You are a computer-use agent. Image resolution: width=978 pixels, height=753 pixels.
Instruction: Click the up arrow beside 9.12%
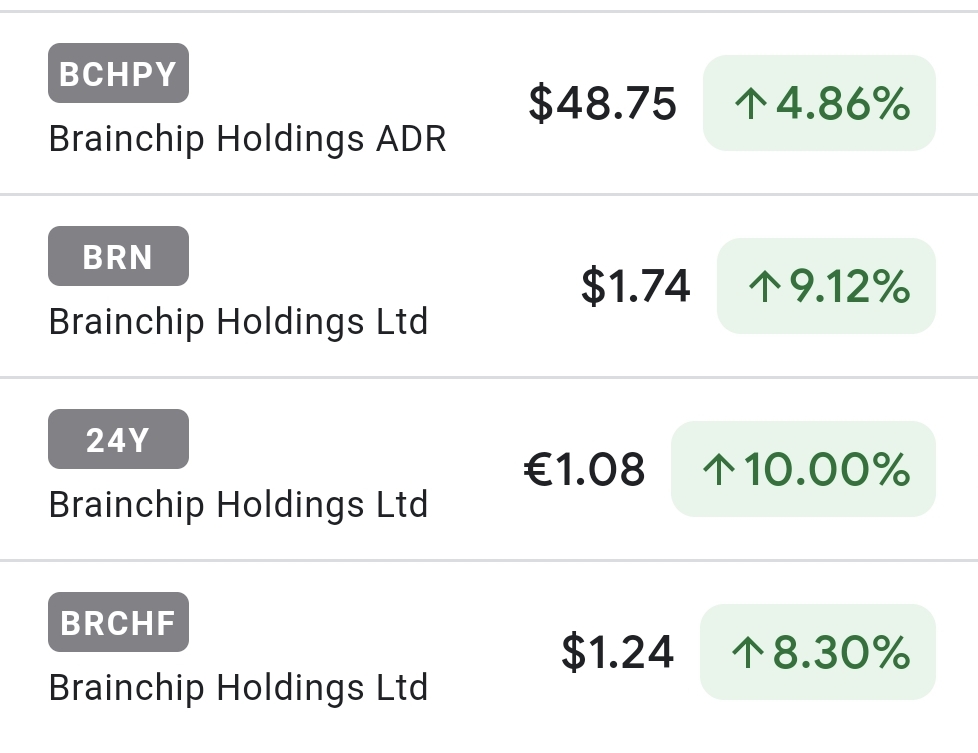[x=764, y=287]
